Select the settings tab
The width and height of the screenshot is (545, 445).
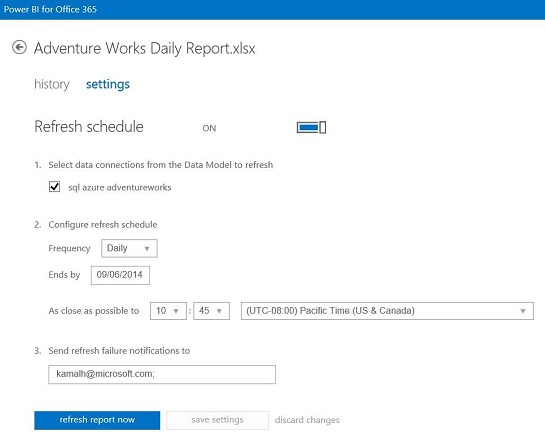[x=108, y=84]
